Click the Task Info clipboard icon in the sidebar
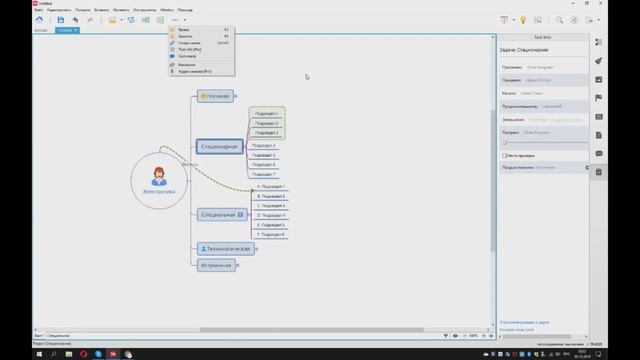 click(599, 172)
